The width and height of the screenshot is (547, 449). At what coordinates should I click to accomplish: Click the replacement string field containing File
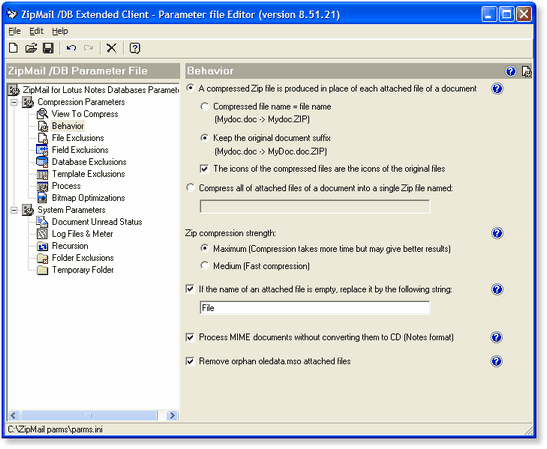coord(315,308)
